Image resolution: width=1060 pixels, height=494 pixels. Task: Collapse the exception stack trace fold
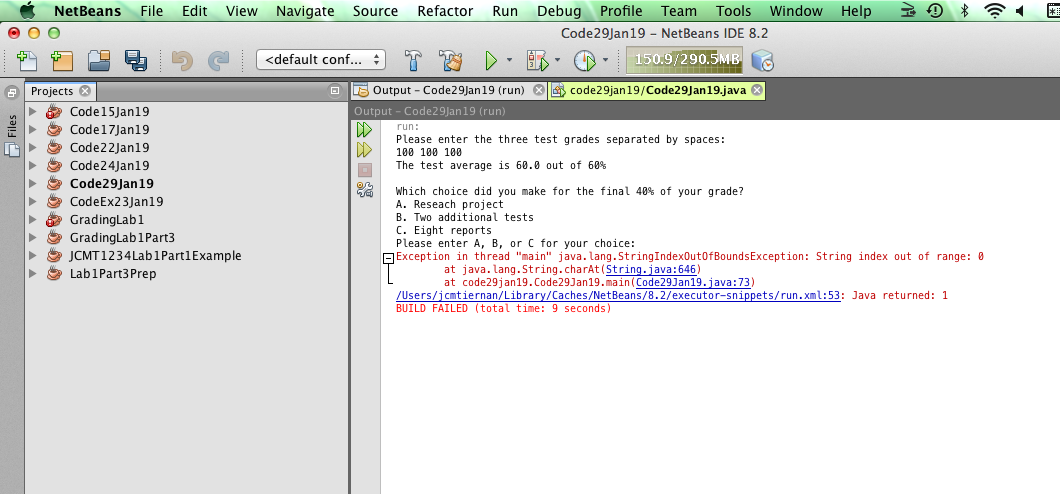tap(388, 258)
